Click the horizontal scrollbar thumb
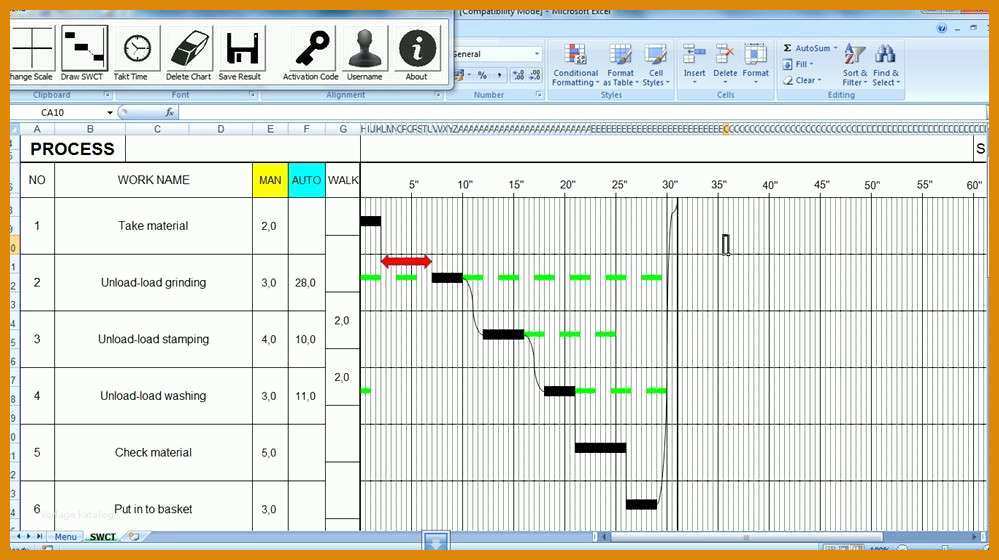 (745, 537)
